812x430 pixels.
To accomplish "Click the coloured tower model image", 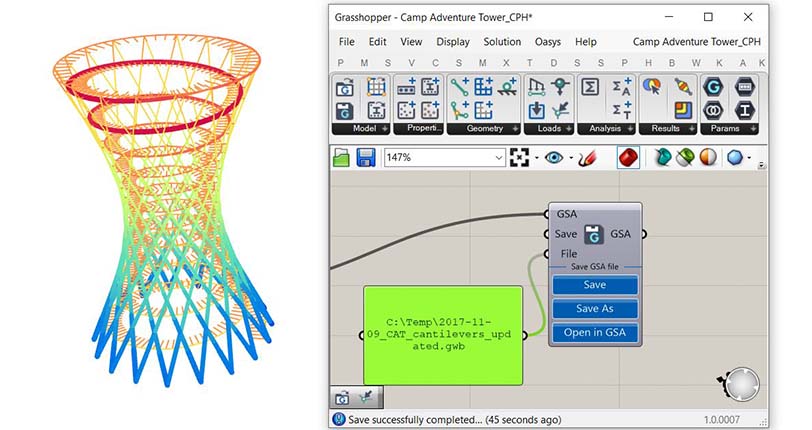I will click(163, 209).
